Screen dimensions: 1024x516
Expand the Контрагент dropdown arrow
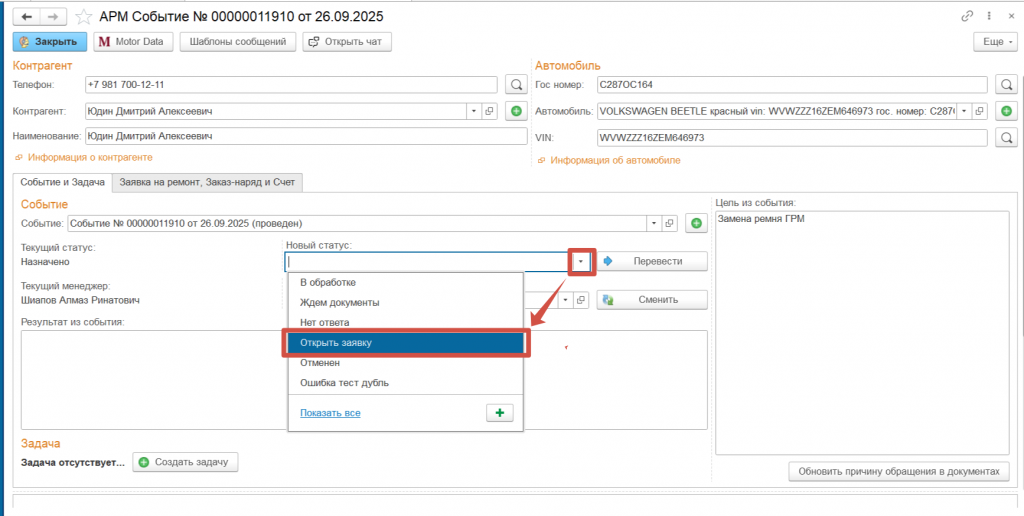click(473, 111)
